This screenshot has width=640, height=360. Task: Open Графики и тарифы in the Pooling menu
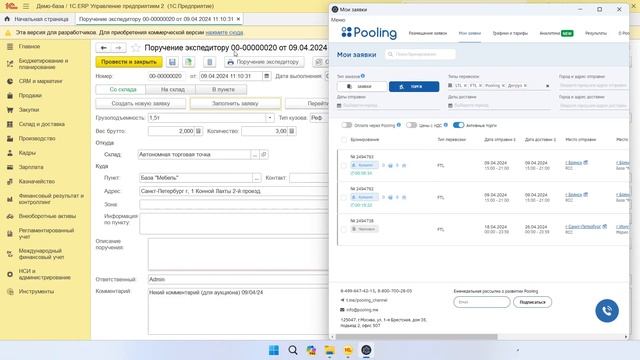(x=510, y=33)
